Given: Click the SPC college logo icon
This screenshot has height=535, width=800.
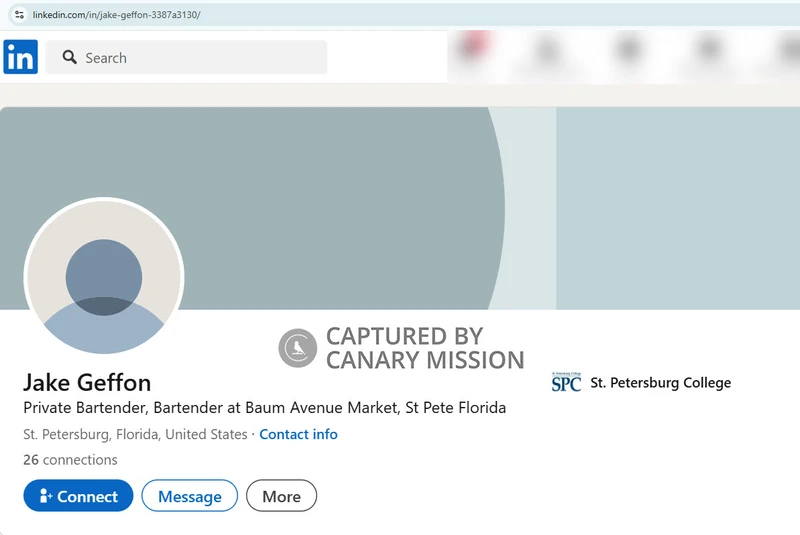Looking at the screenshot, I should tap(566, 382).
